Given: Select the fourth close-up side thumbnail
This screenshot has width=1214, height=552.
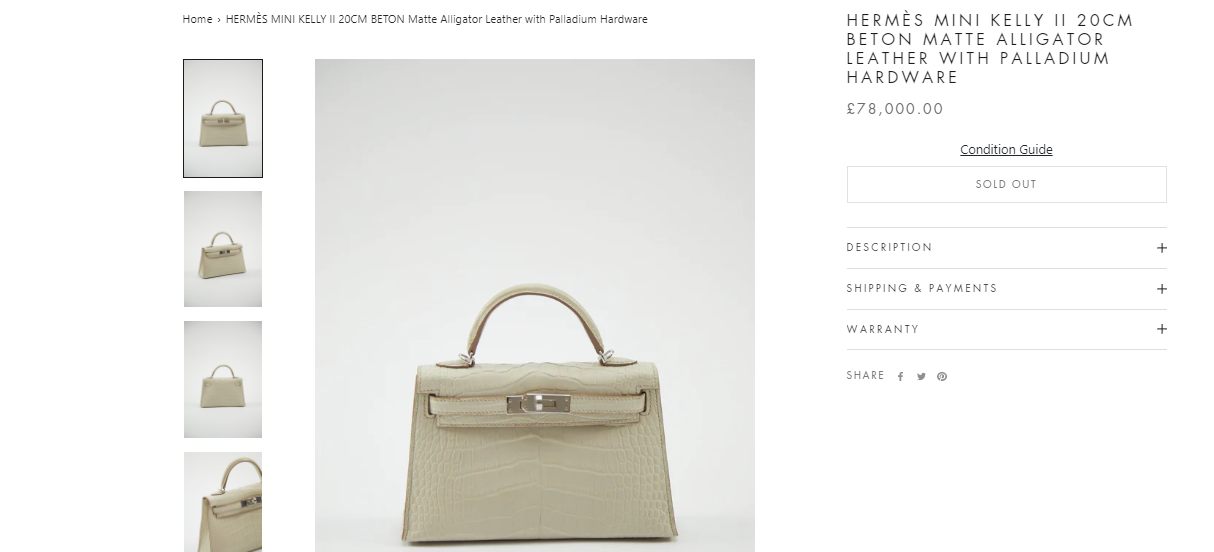Looking at the screenshot, I should click(223, 502).
